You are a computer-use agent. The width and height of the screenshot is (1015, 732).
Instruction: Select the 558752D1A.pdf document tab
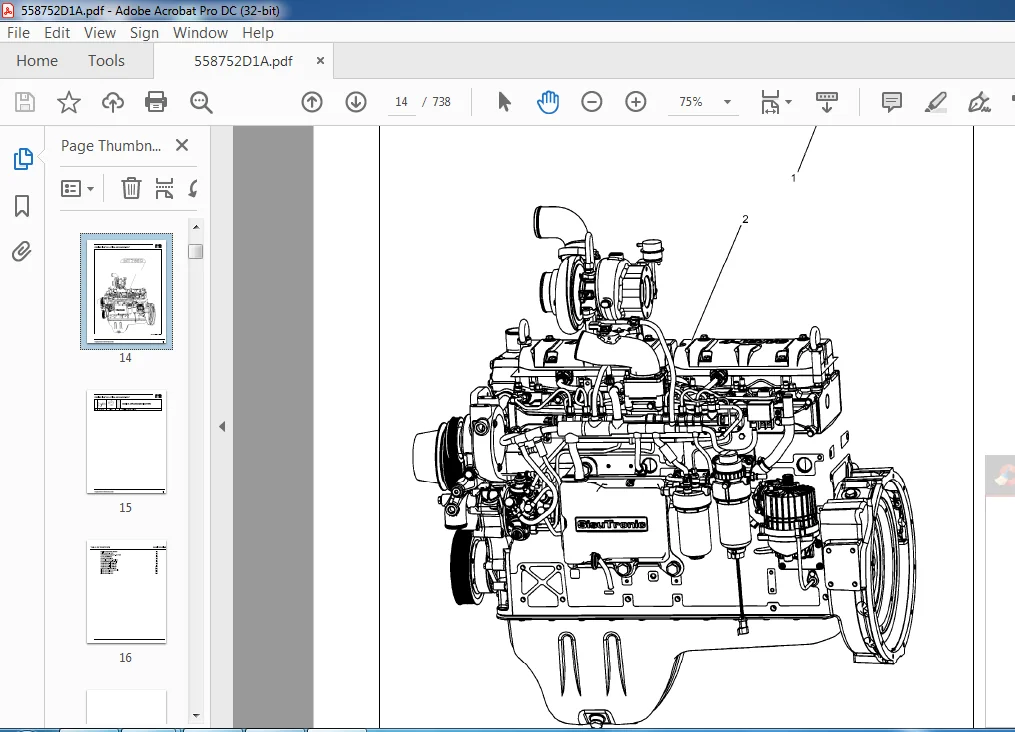click(243, 61)
